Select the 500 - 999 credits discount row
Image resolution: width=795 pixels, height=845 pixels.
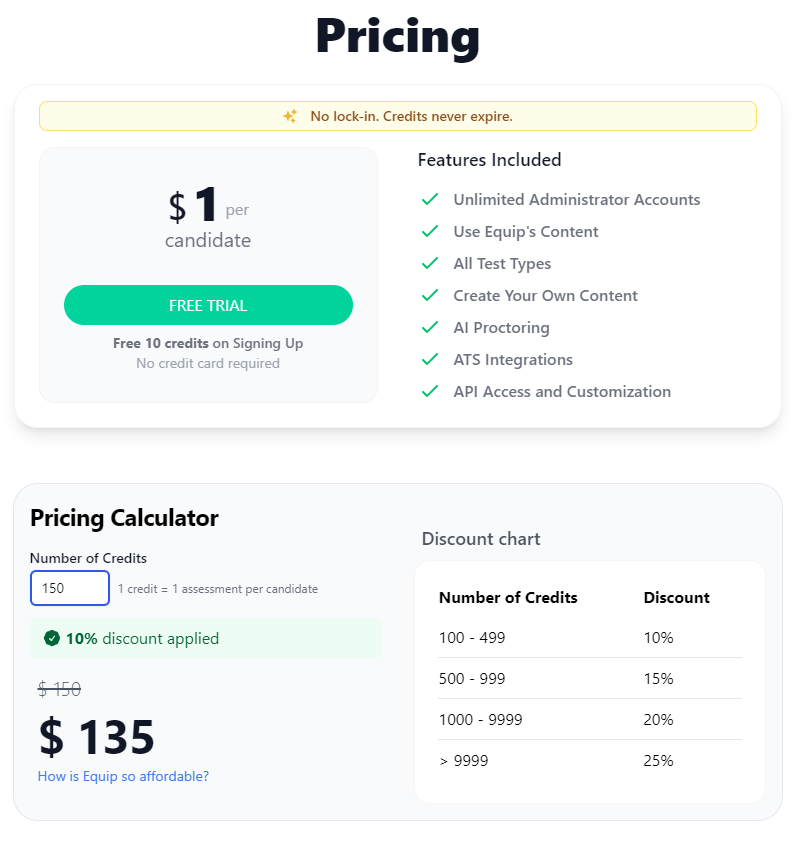tap(590, 678)
